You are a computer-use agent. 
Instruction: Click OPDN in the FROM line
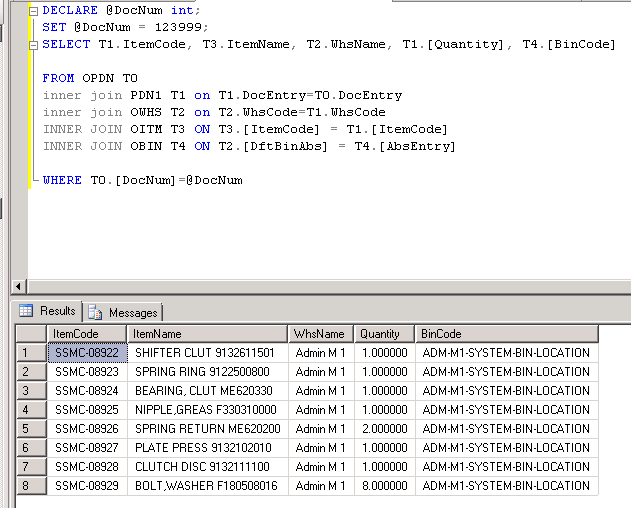(98, 78)
